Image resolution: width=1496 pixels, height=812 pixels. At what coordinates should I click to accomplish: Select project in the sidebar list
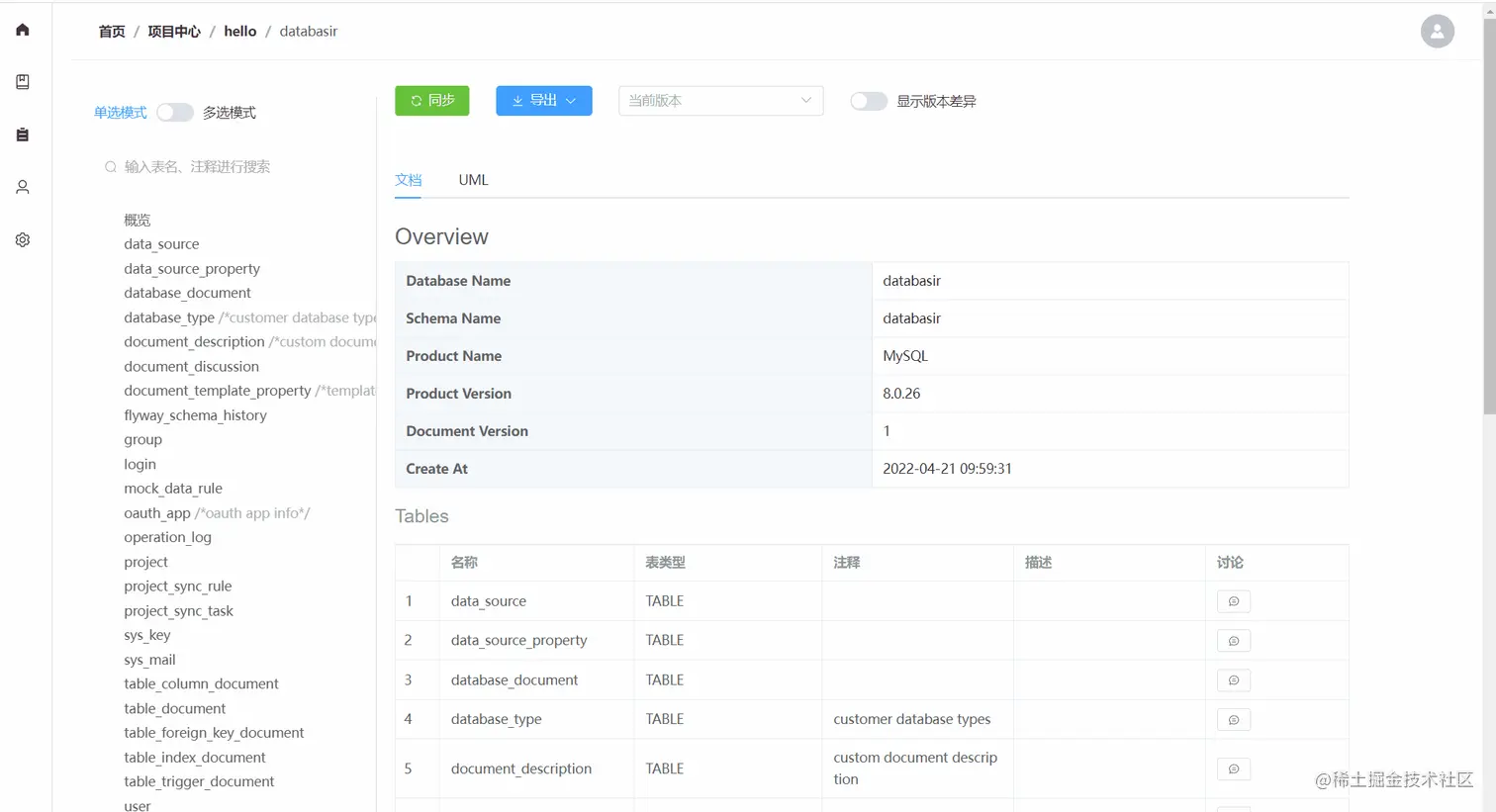pyautogui.click(x=145, y=563)
